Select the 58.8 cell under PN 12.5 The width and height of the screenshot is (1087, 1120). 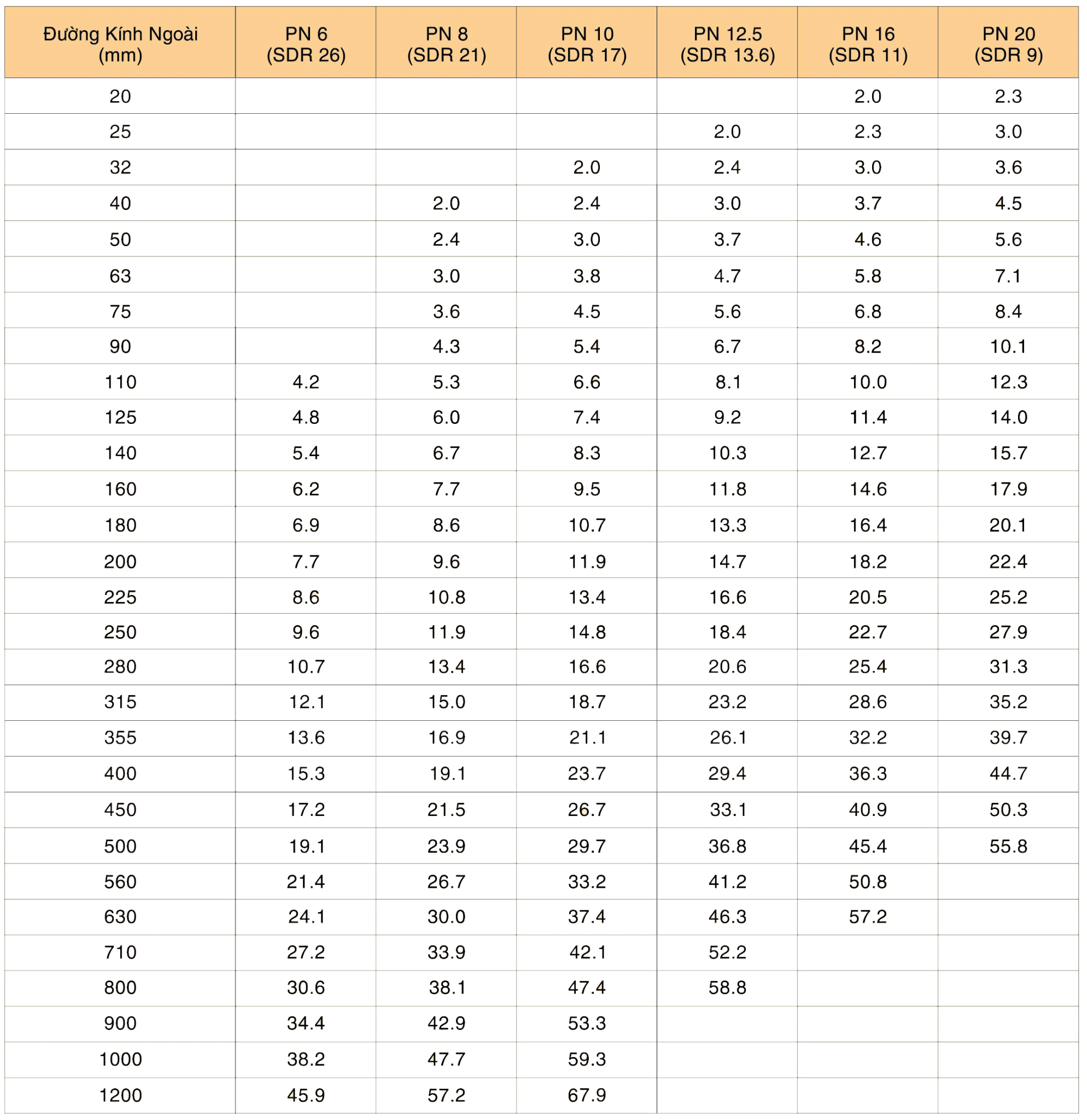pos(727,988)
